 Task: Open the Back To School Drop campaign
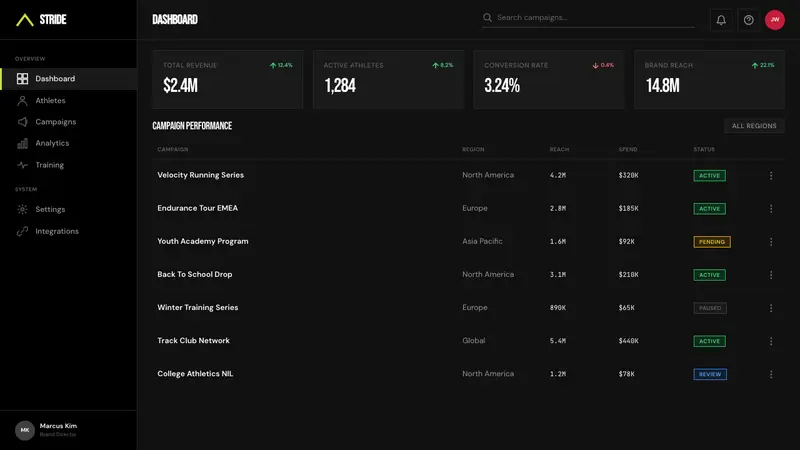coord(194,274)
